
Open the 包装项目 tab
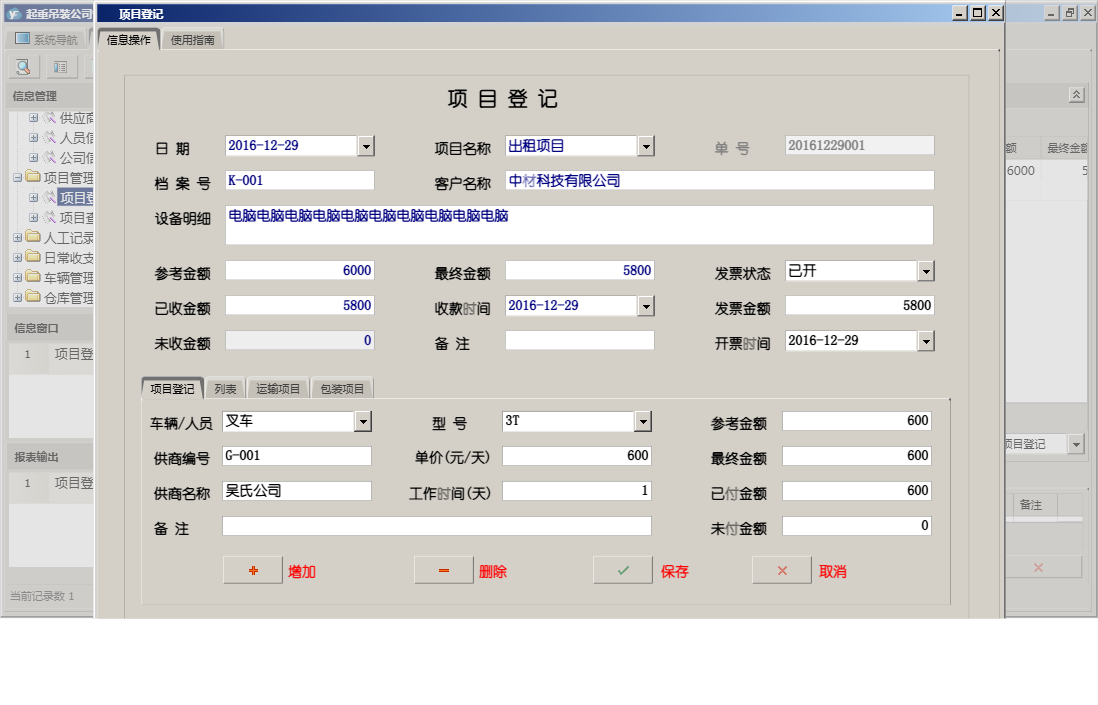click(x=342, y=389)
